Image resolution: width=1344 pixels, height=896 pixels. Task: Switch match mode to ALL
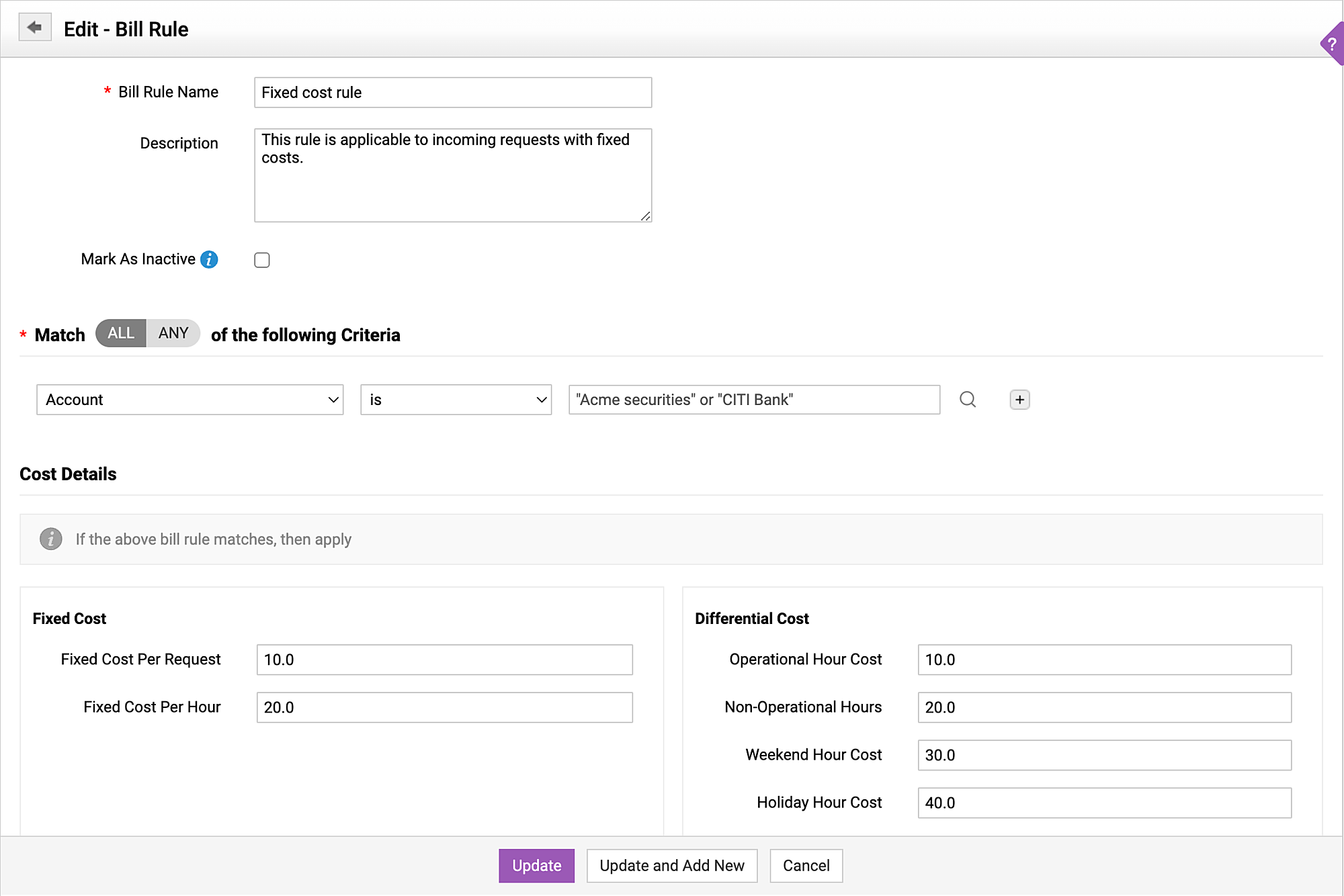coord(121,333)
